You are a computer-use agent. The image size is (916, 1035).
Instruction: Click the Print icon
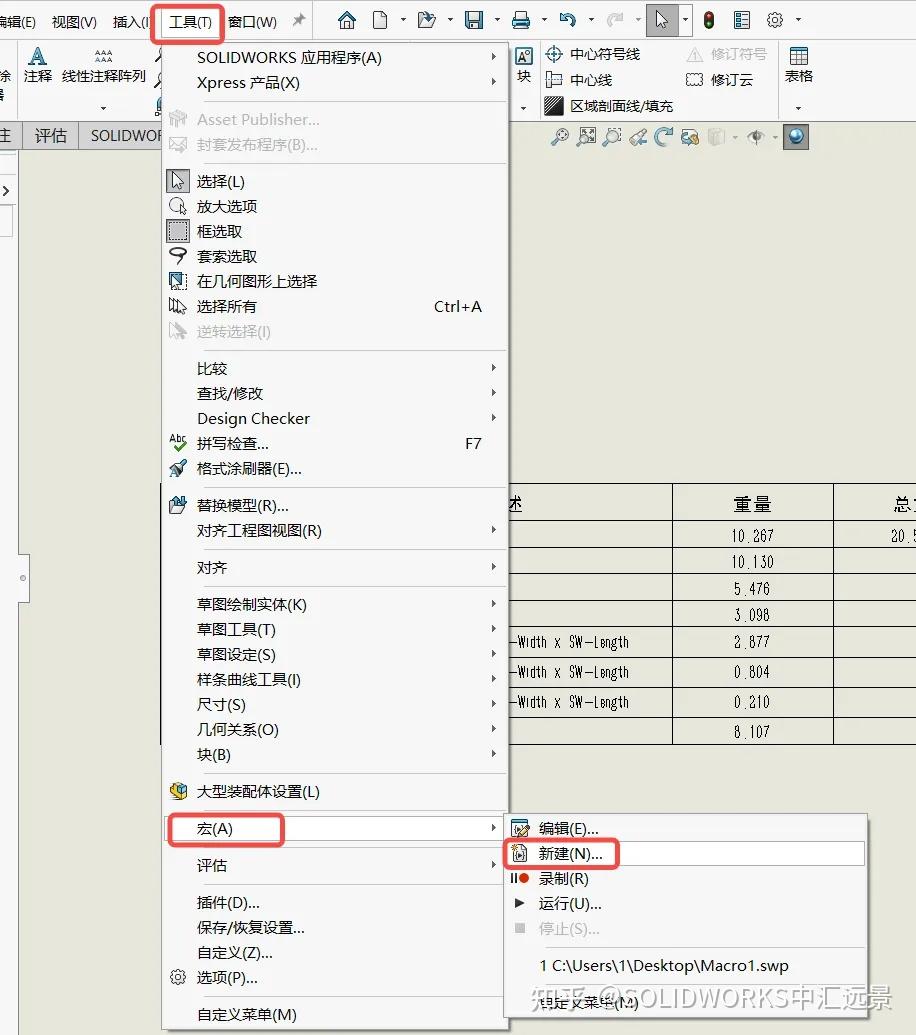pos(521,20)
